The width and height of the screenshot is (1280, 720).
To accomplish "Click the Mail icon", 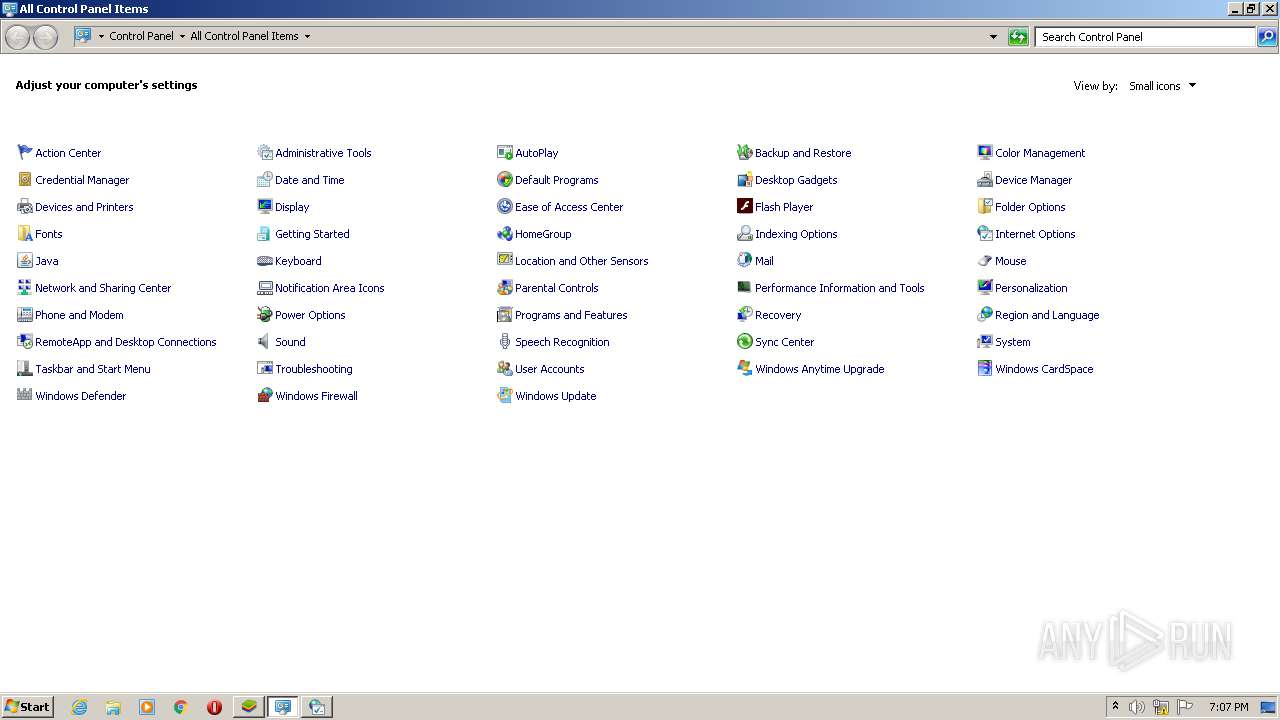I will tap(745, 260).
